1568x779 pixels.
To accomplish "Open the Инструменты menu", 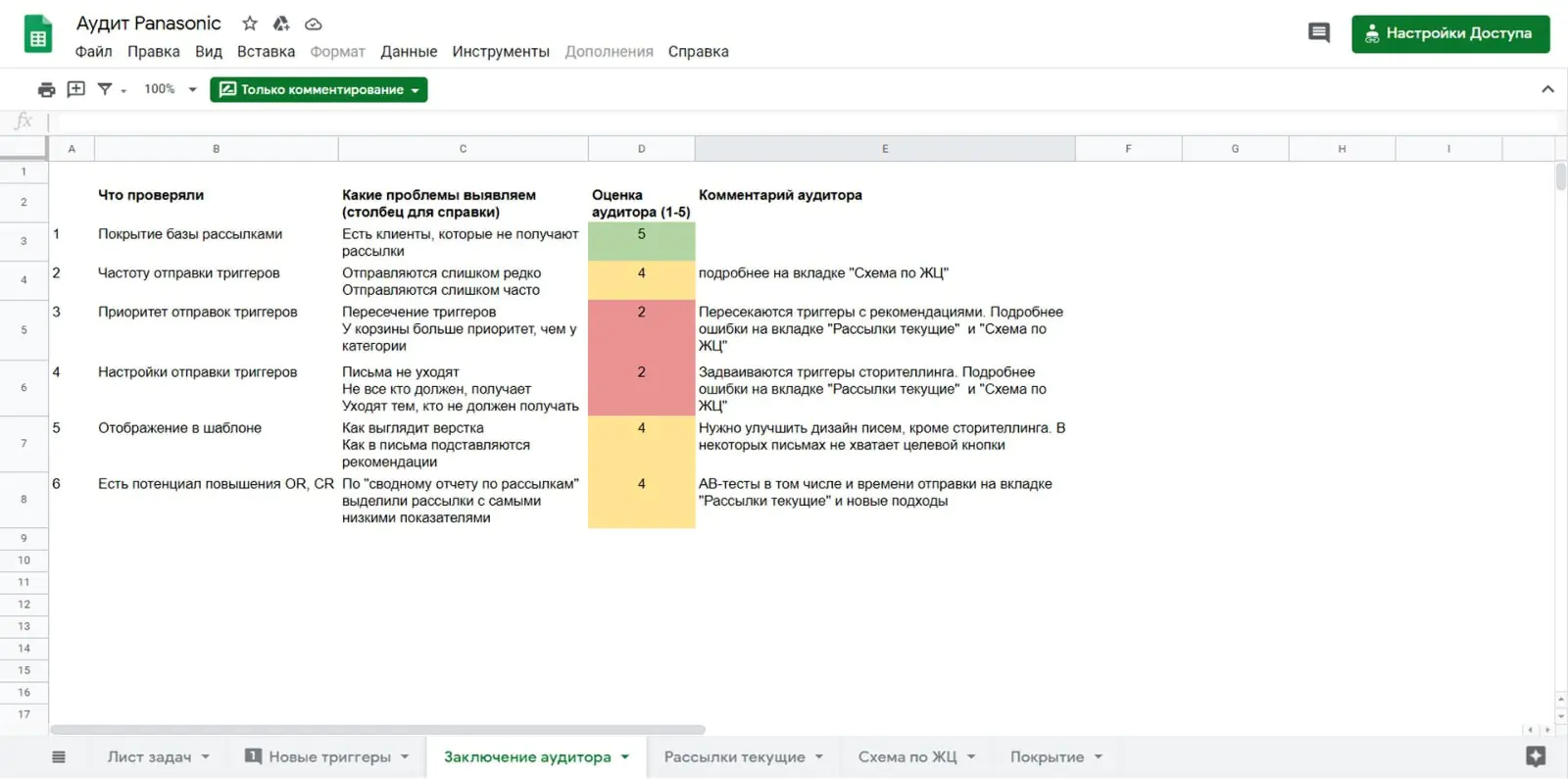I will click(501, 52).
